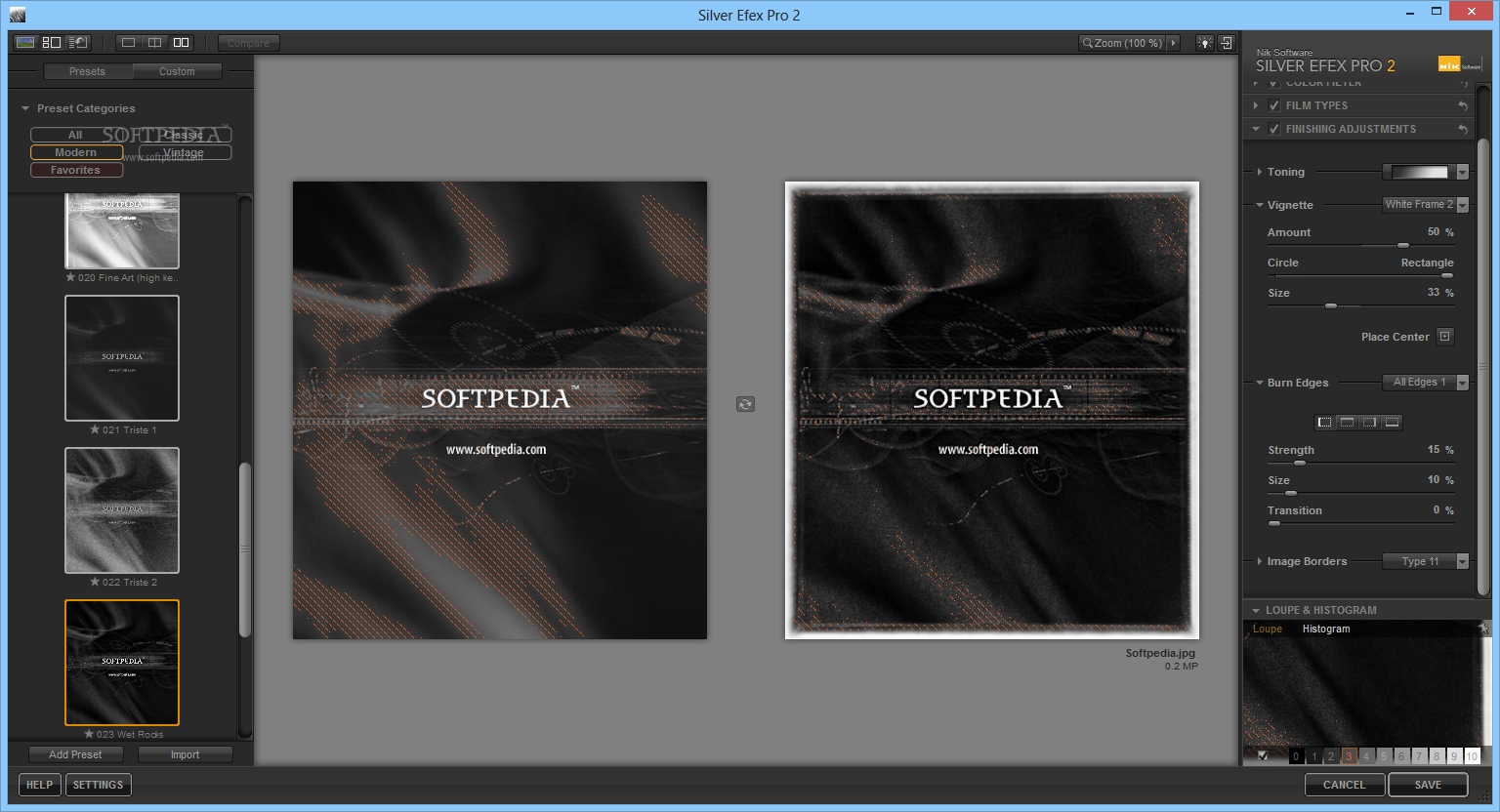Star the 022 Triste 2 preset
Screen dimensions: 1500x812
(x=95, y=582)
